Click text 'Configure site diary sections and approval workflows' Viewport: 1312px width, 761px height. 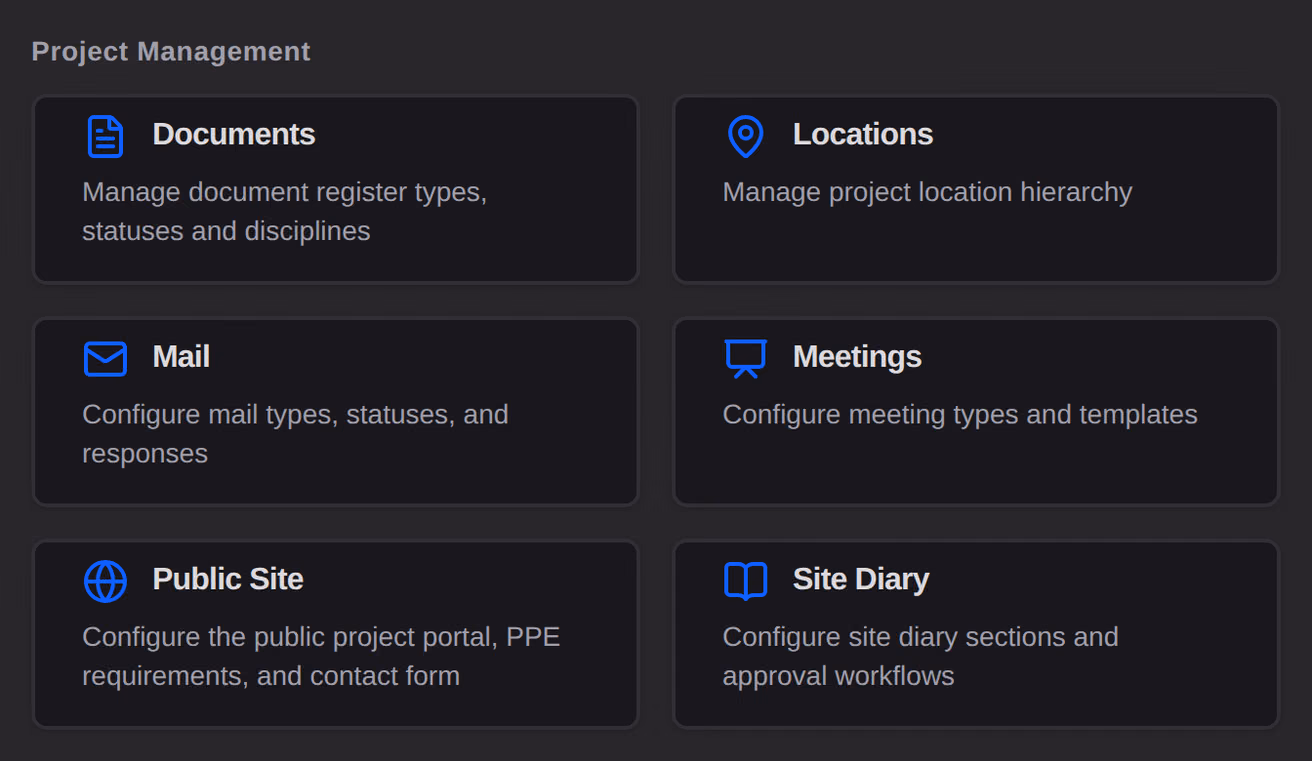pyautogui.click(x=920, y=656)
